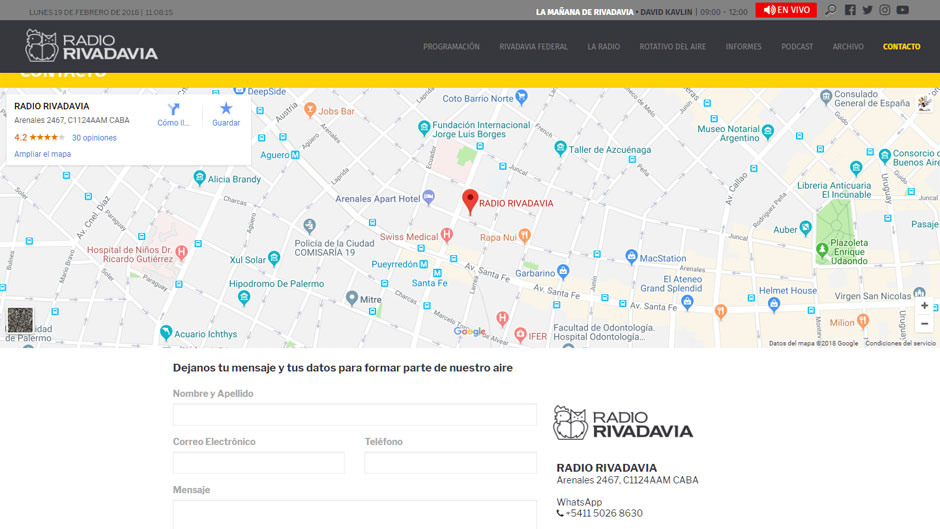
Task: Click the Pueyrredón subway station icon
Action: pyautogui.click(x=424, y=264)
